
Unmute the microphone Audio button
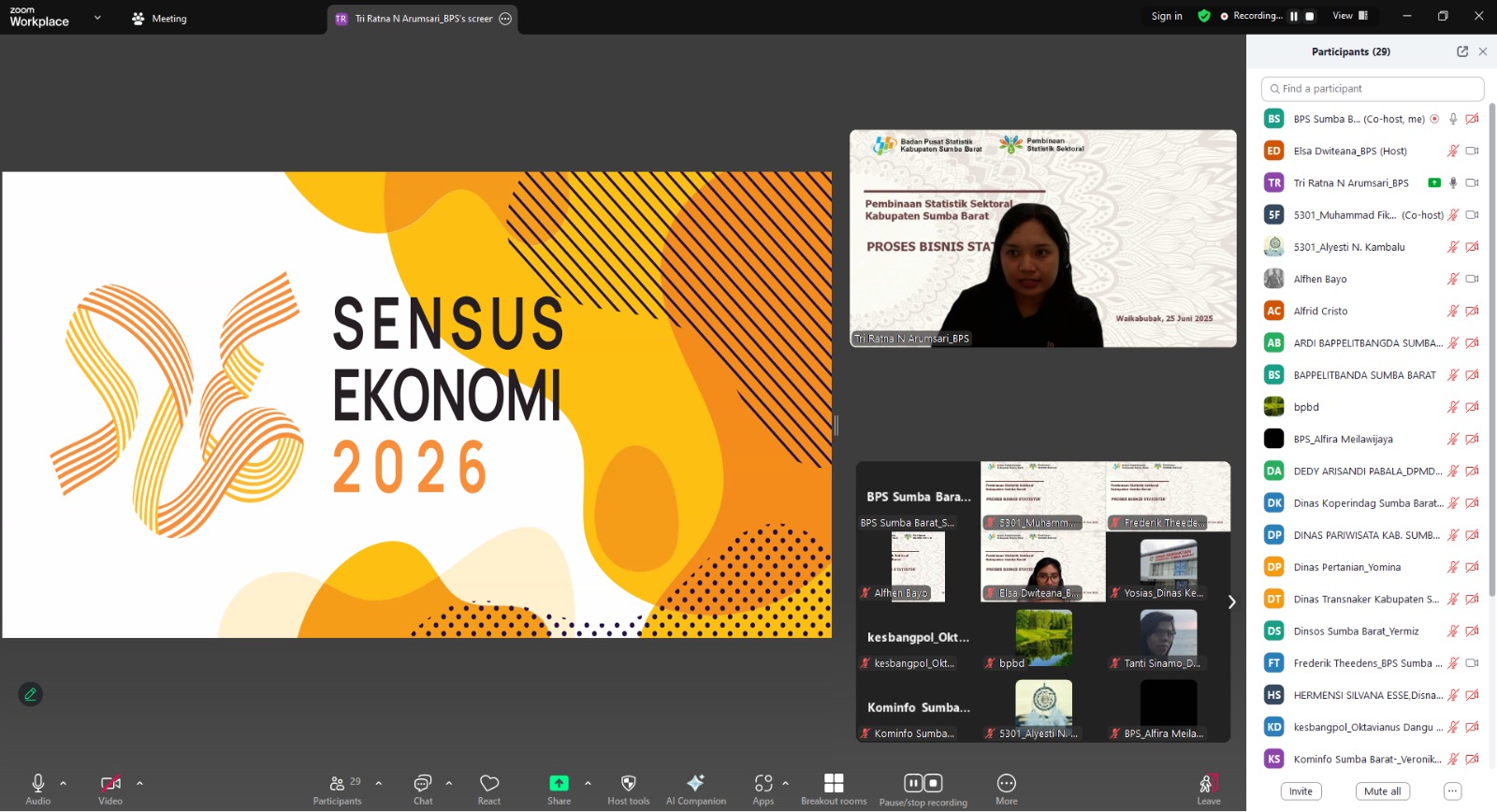38,784
